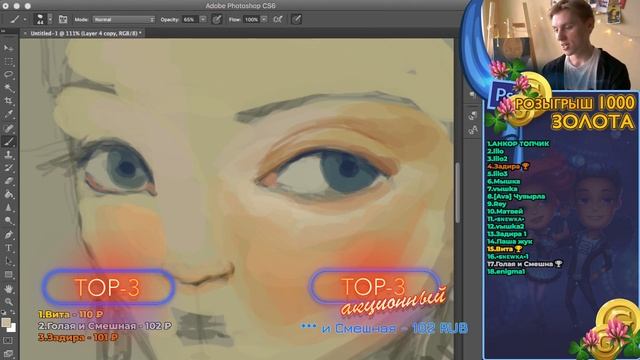Open the brush preset picker size 44

[x=40, y=19]
